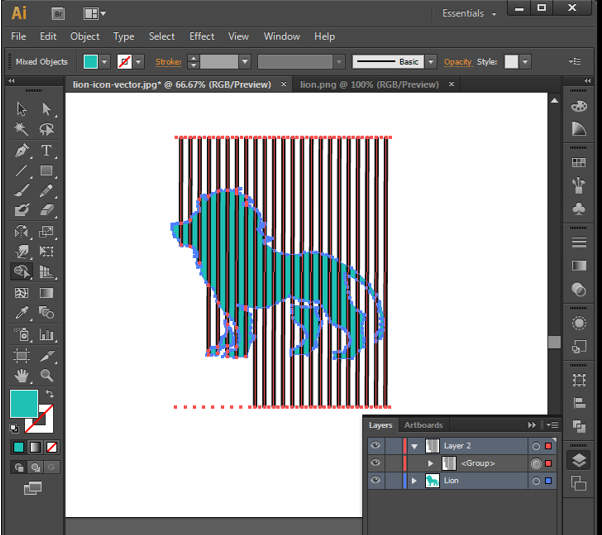Toggle visibility of the Lion layer

coord(376,481)
